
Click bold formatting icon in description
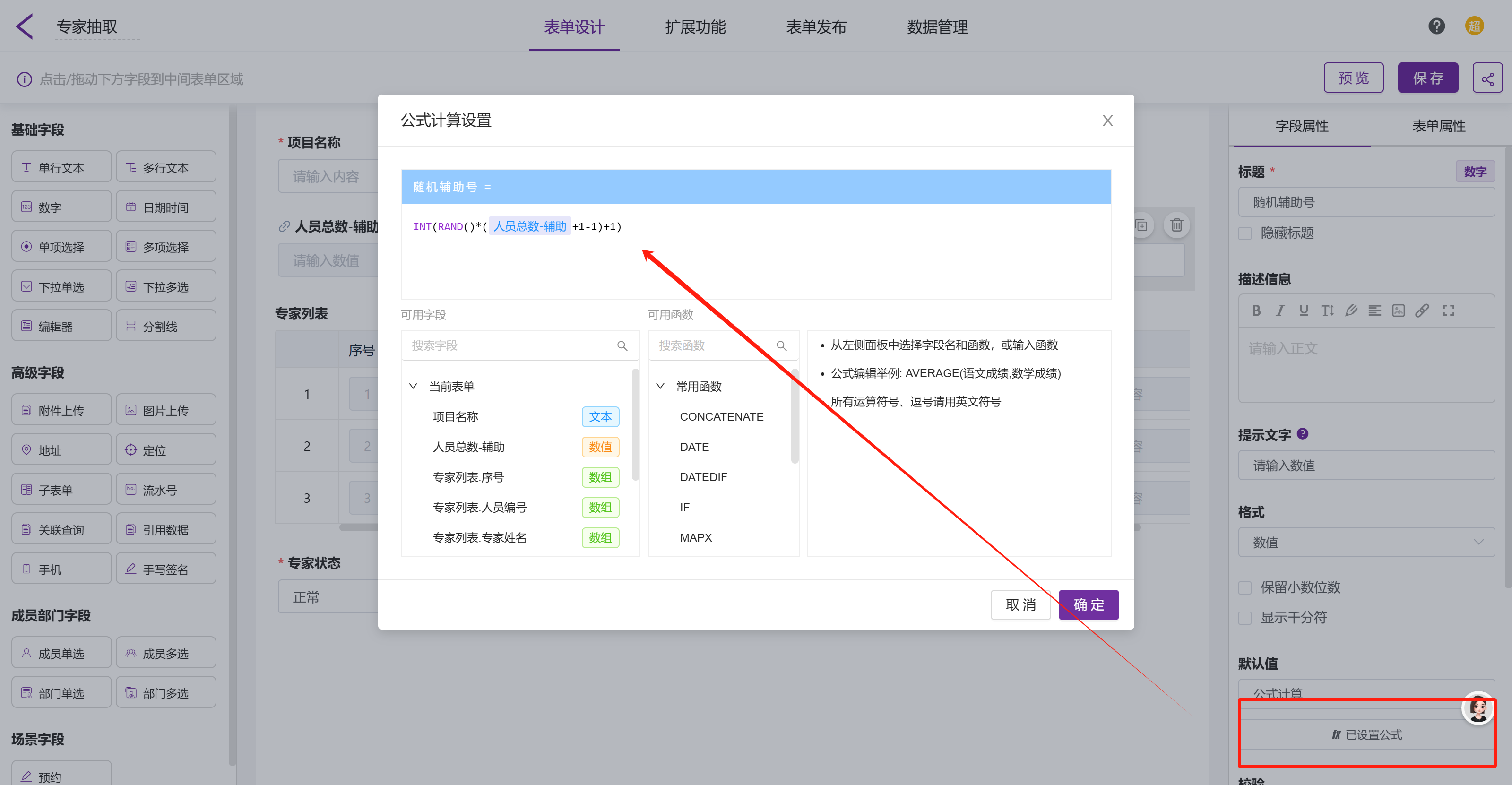1256,311
